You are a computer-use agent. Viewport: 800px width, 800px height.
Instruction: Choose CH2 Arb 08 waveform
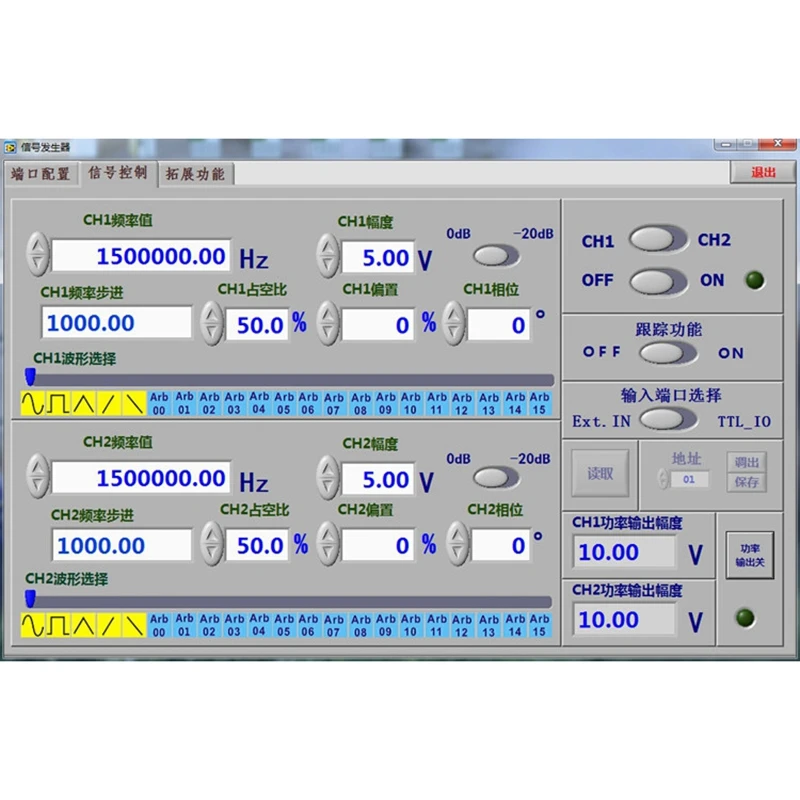click(x=361, y=625)
